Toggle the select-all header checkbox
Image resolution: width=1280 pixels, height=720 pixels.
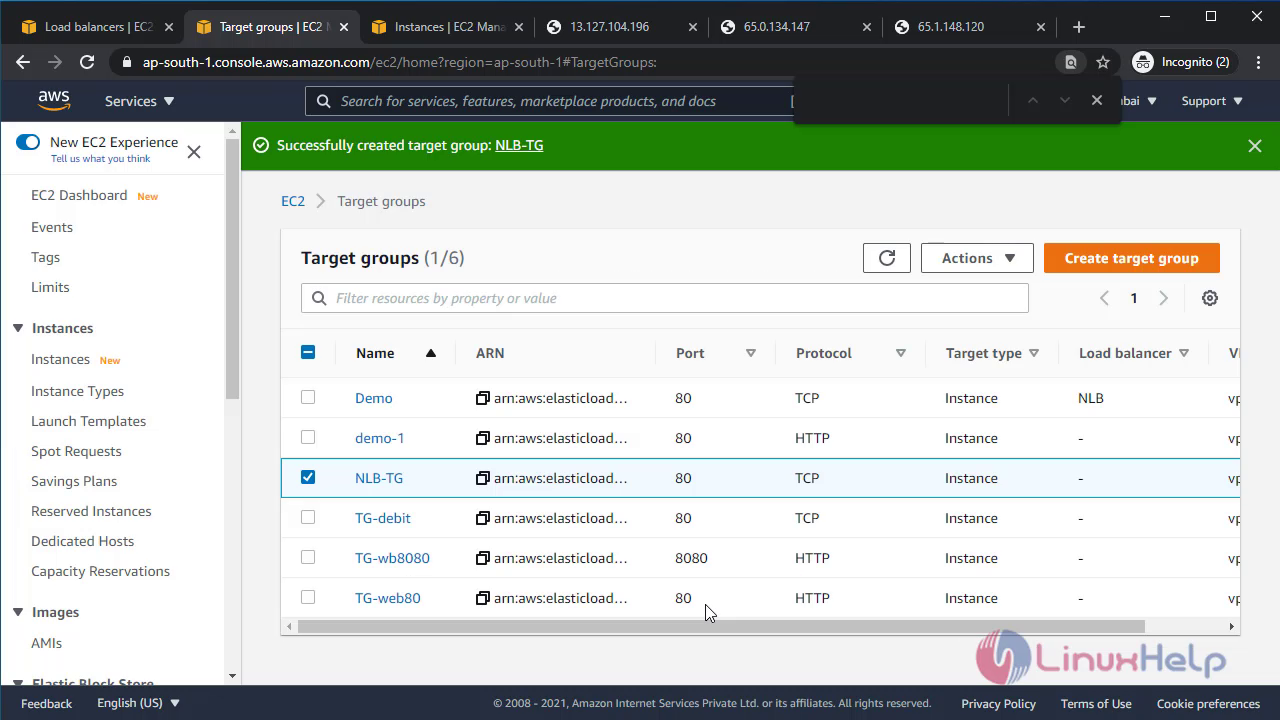point(308,352)
